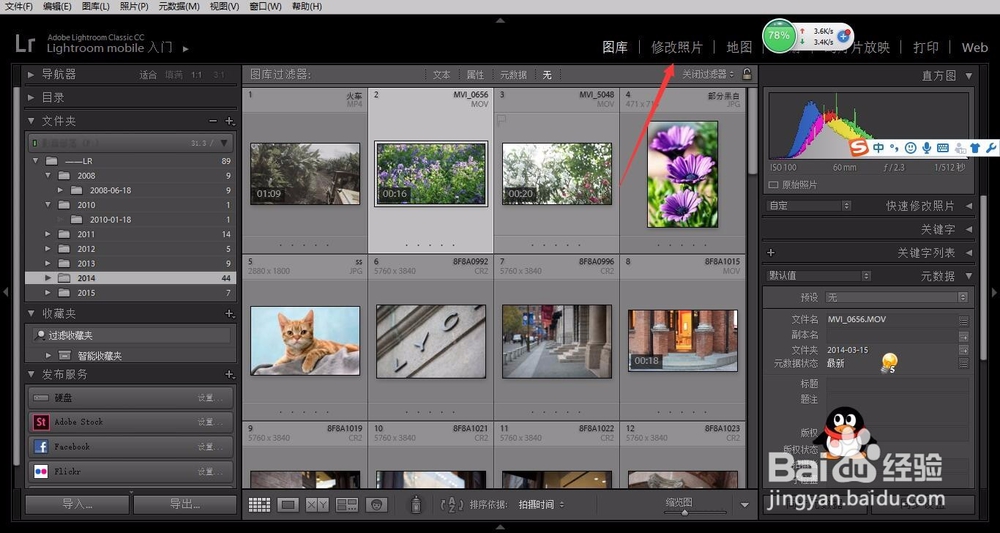Click the Adobe Stock icon
This screenshot has width=1000, height=533.
(41, 422)
